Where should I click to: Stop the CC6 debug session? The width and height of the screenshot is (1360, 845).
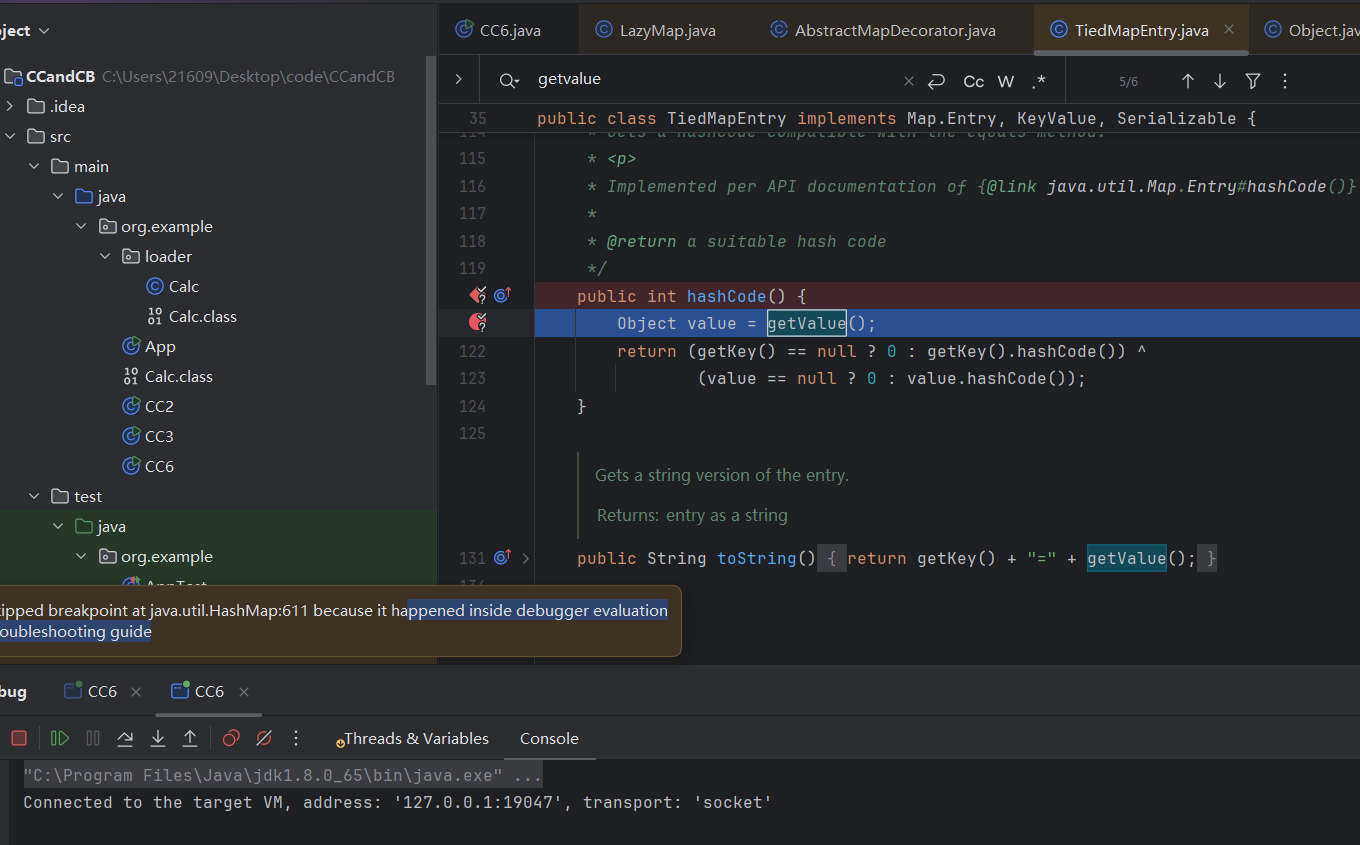(19, 738)
